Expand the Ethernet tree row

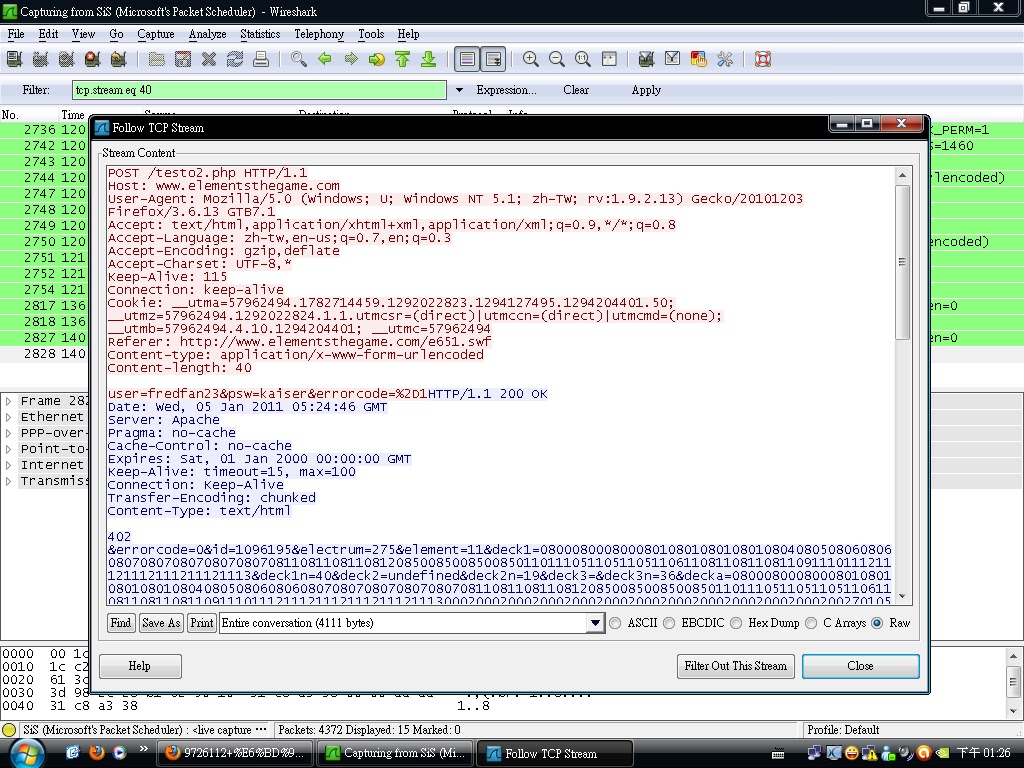pyautogui.click(x=8, y=417)
